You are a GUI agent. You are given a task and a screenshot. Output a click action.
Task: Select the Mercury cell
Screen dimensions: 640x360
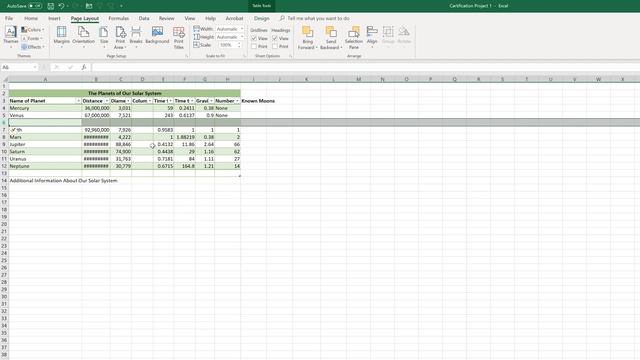(x=45, y=108)
